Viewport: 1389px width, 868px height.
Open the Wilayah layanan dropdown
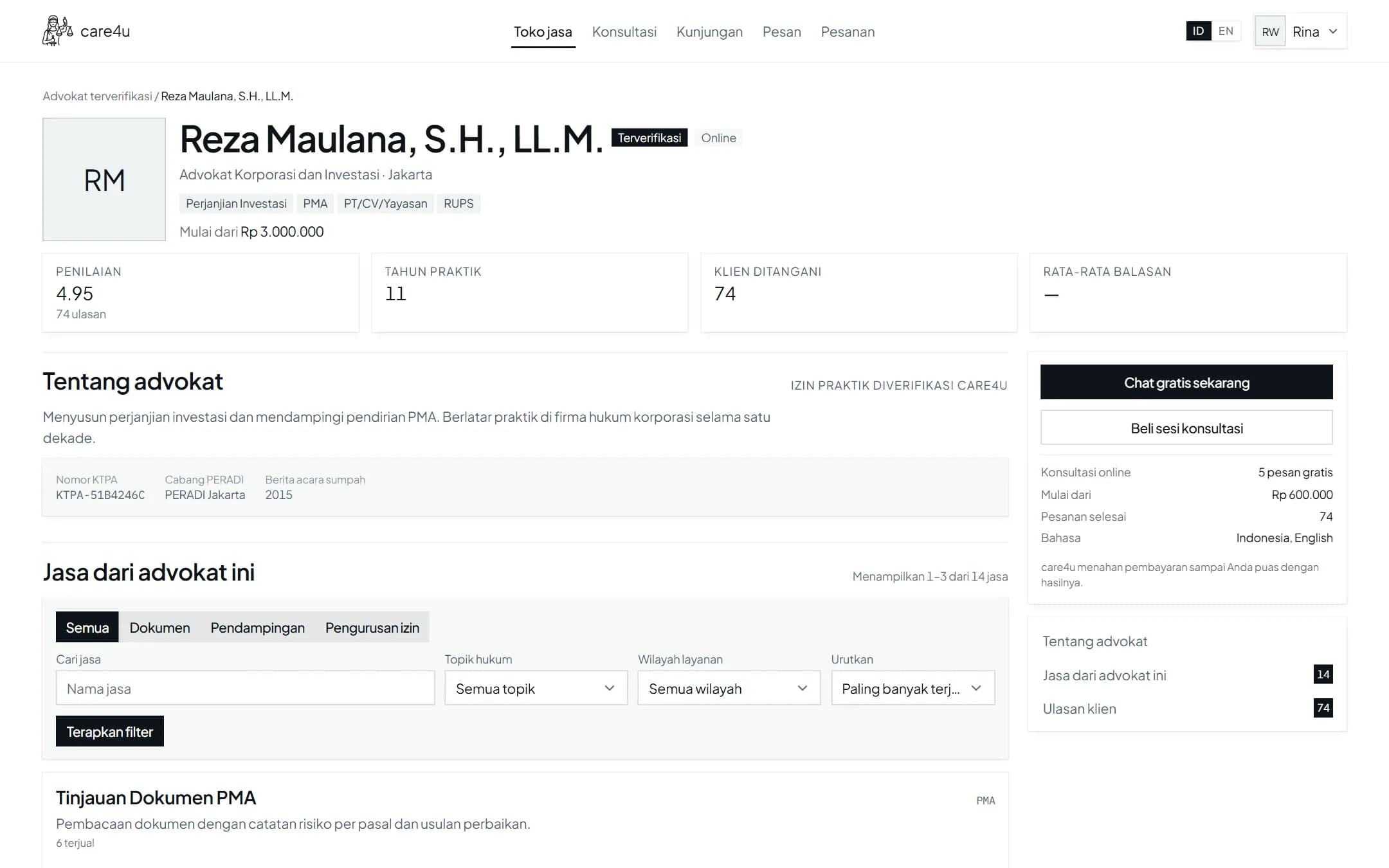point(729,688)
